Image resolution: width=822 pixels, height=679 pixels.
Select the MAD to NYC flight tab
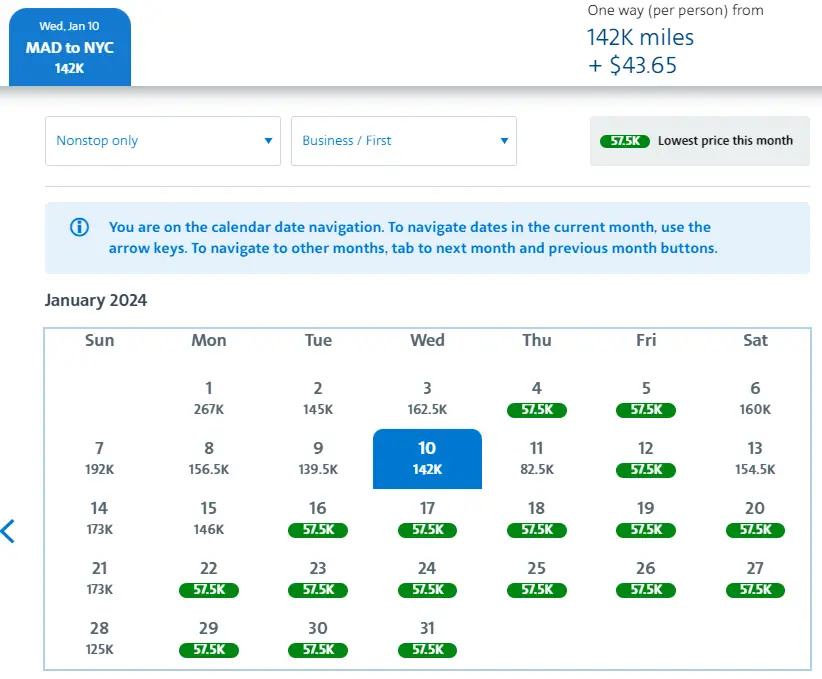(x=69, y=48)
